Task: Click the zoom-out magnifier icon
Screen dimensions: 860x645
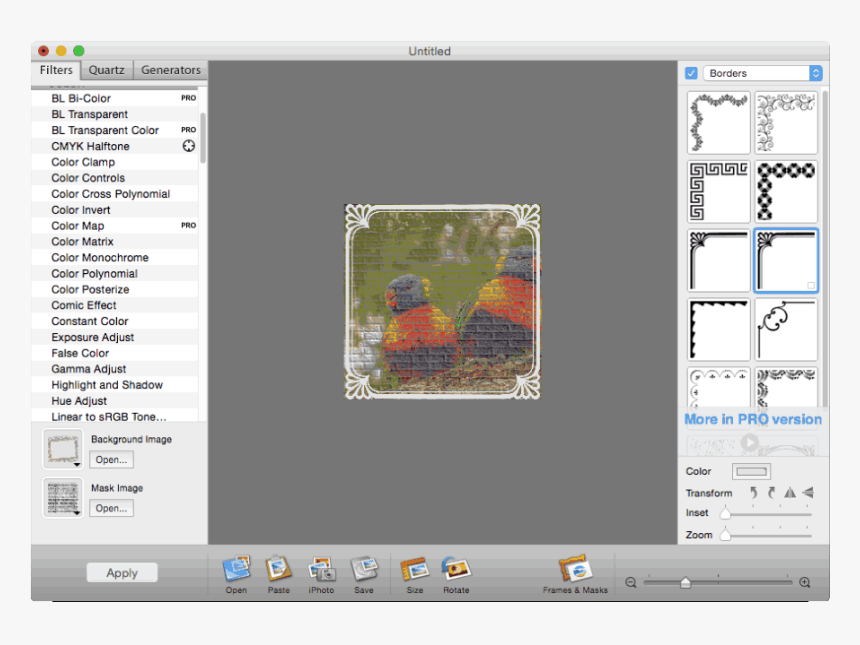Action: point(631,581)
